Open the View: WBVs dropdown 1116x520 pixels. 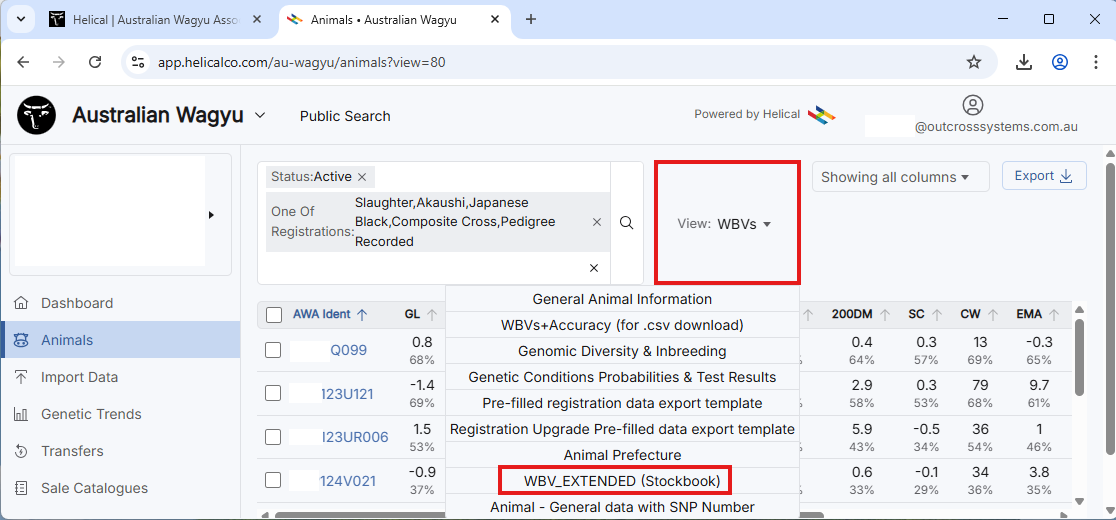tap(726, 224)
